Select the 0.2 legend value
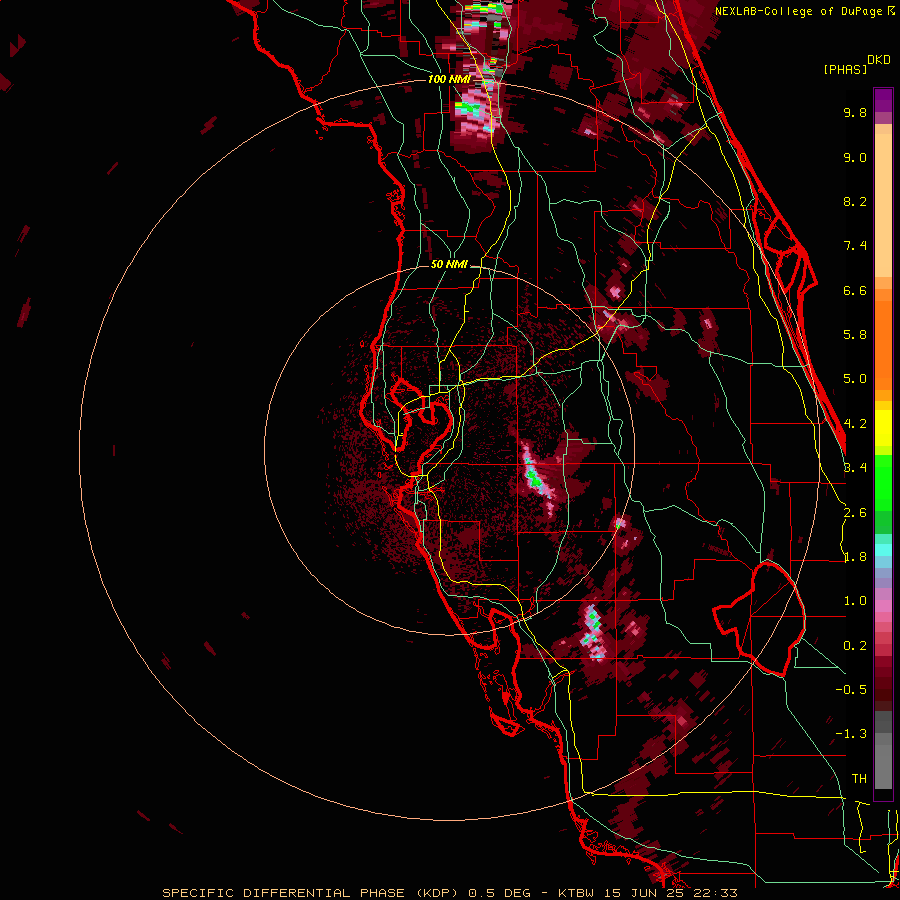900x900 pixels. click(855, 645)
